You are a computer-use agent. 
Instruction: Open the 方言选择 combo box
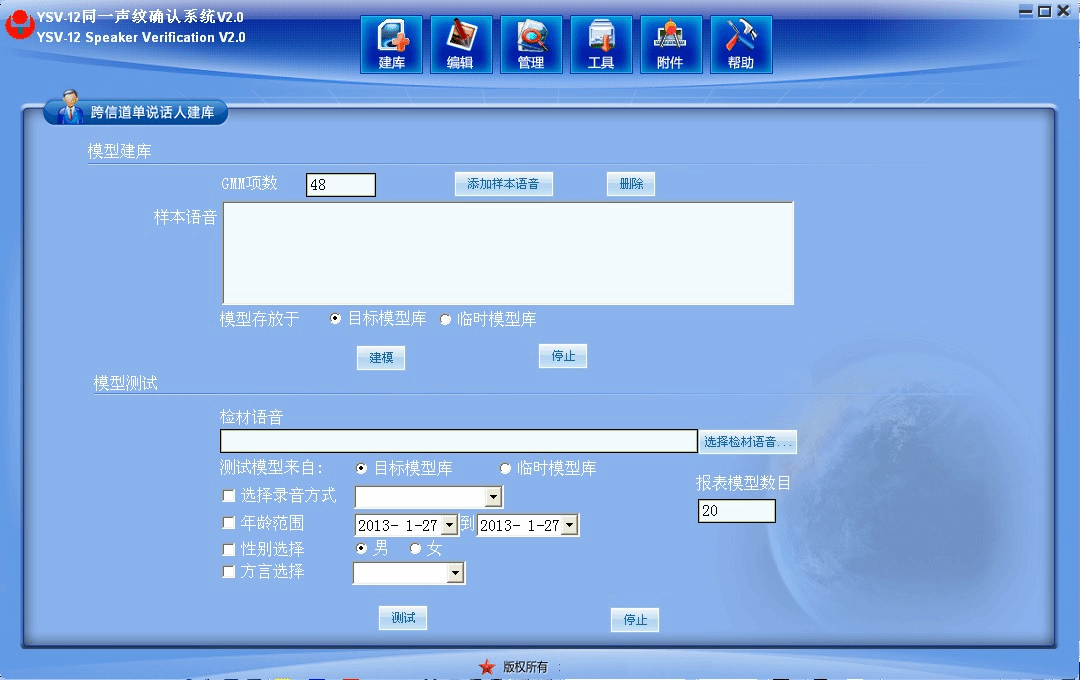[x=455, y=573]
